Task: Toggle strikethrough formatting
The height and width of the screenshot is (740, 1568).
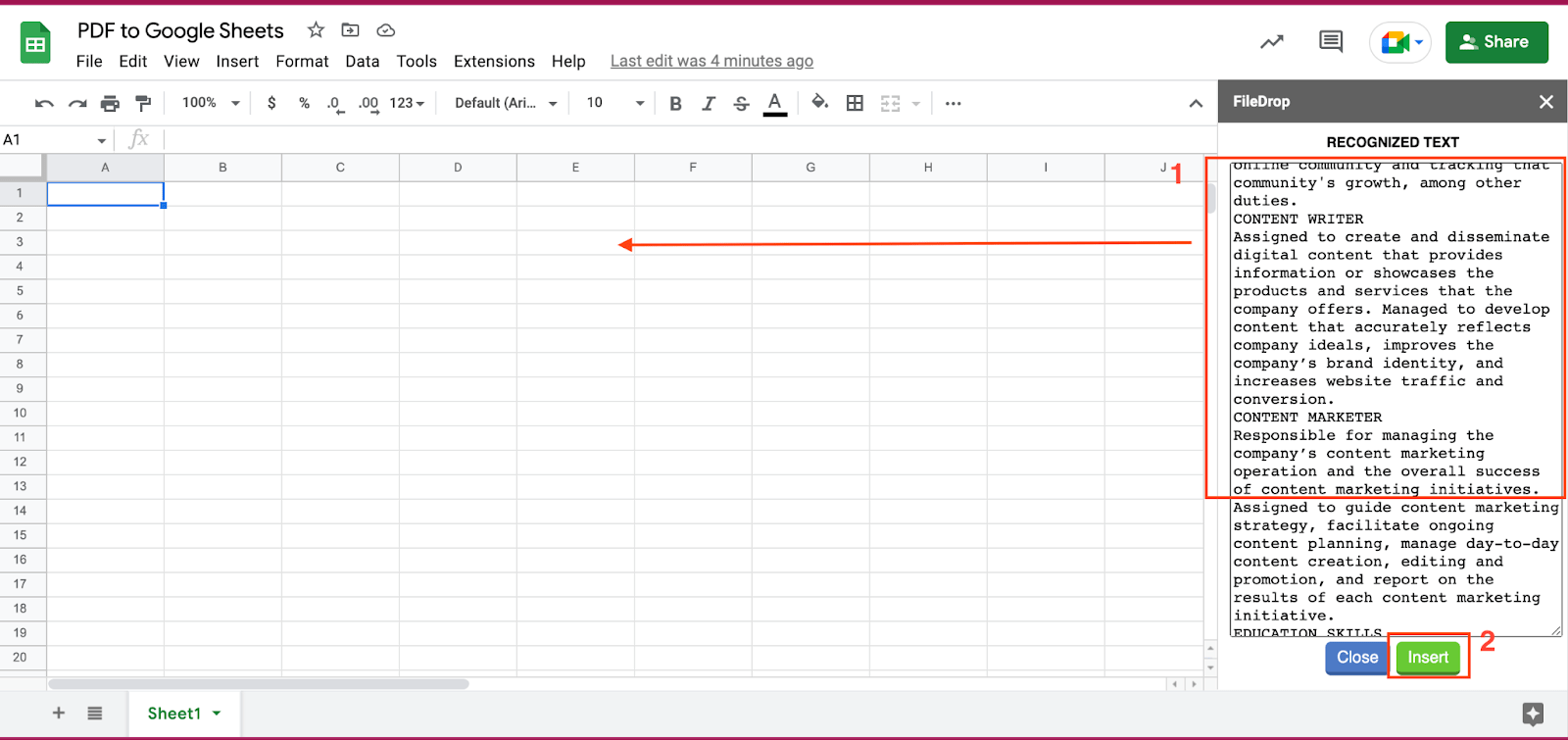Action: (741, 103)
